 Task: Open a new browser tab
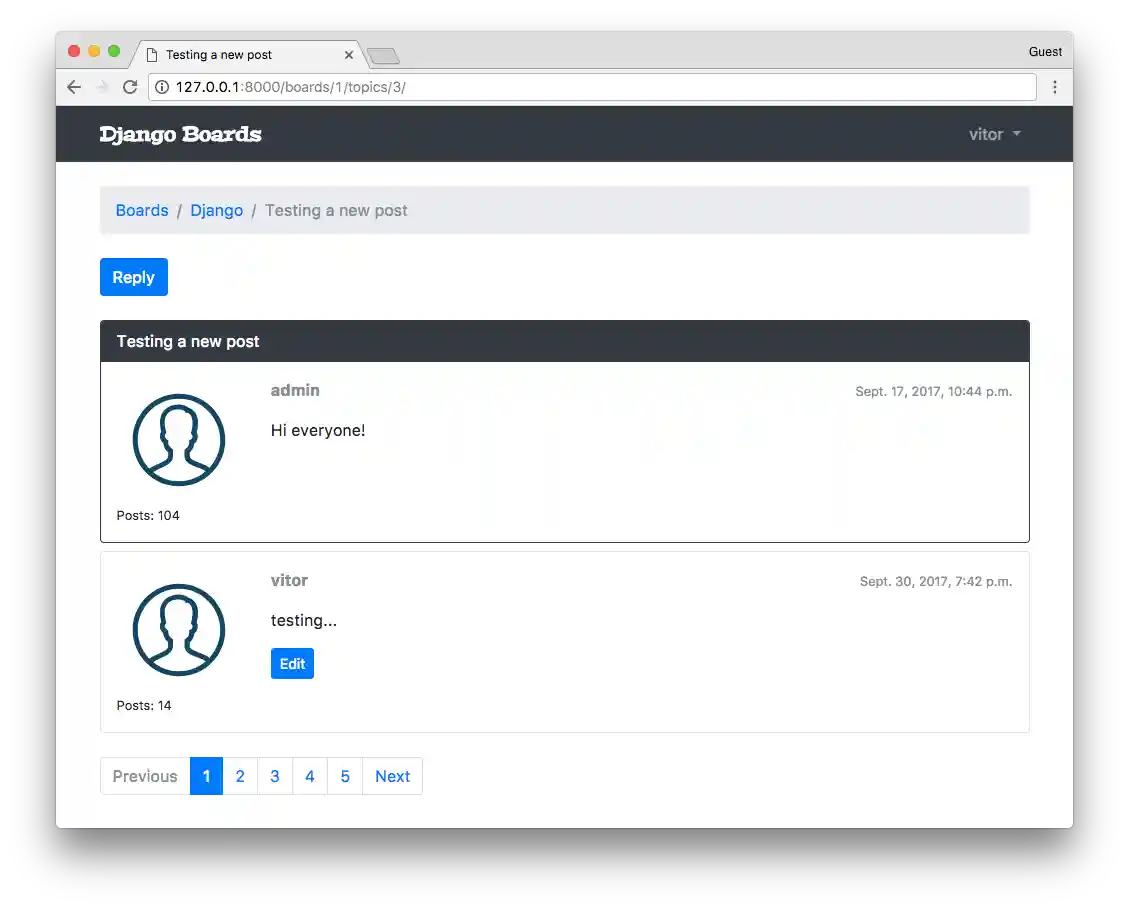[x=384, y=55]
